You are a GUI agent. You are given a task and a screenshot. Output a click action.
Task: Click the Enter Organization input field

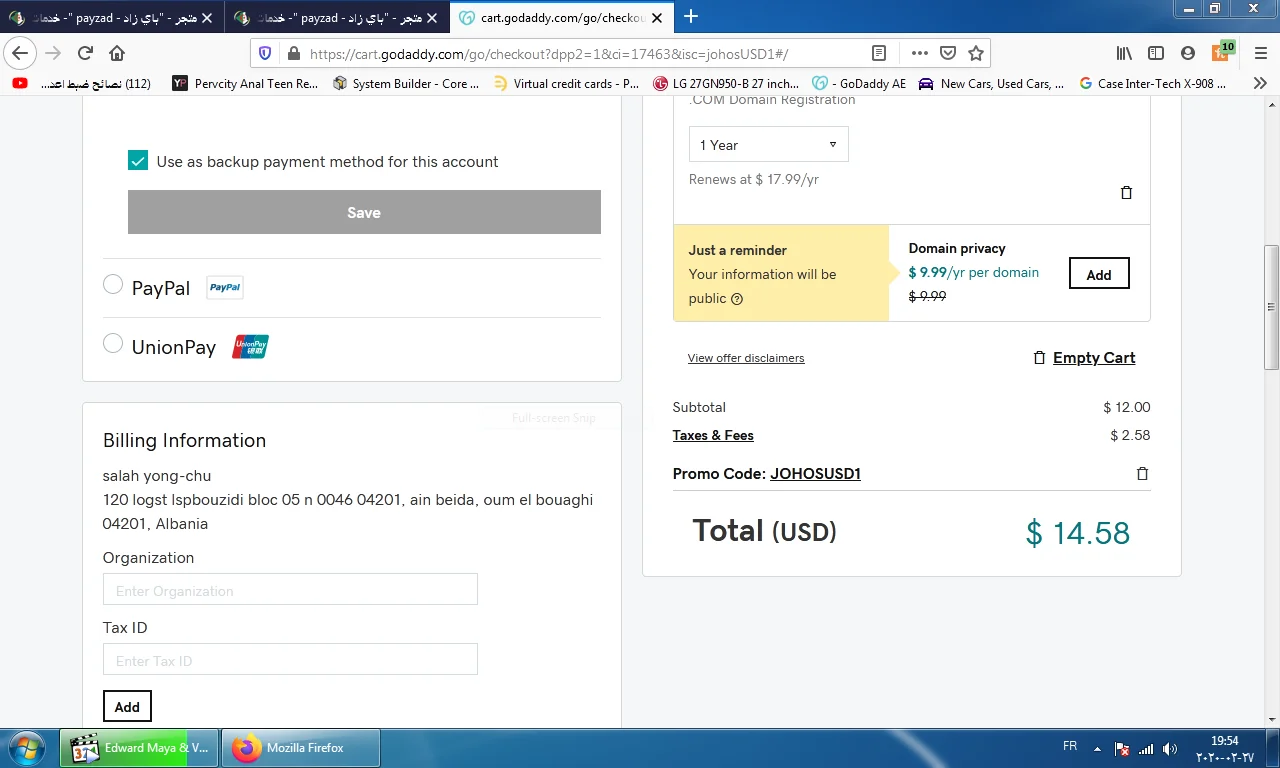[290, 590]
